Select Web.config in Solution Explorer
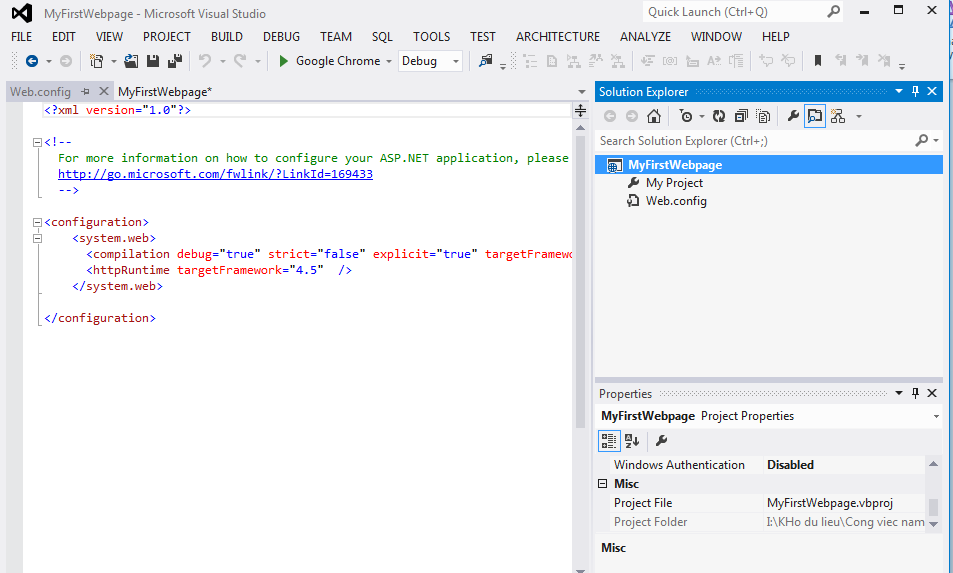The height and width of the screenshot is (573, 953). tap(676, 201)
